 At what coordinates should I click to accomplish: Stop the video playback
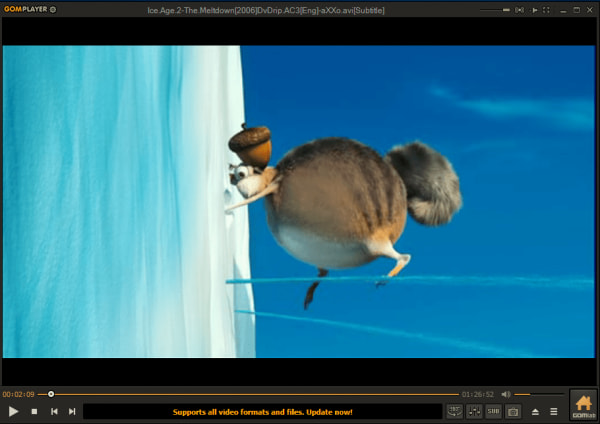coord(34,411)
